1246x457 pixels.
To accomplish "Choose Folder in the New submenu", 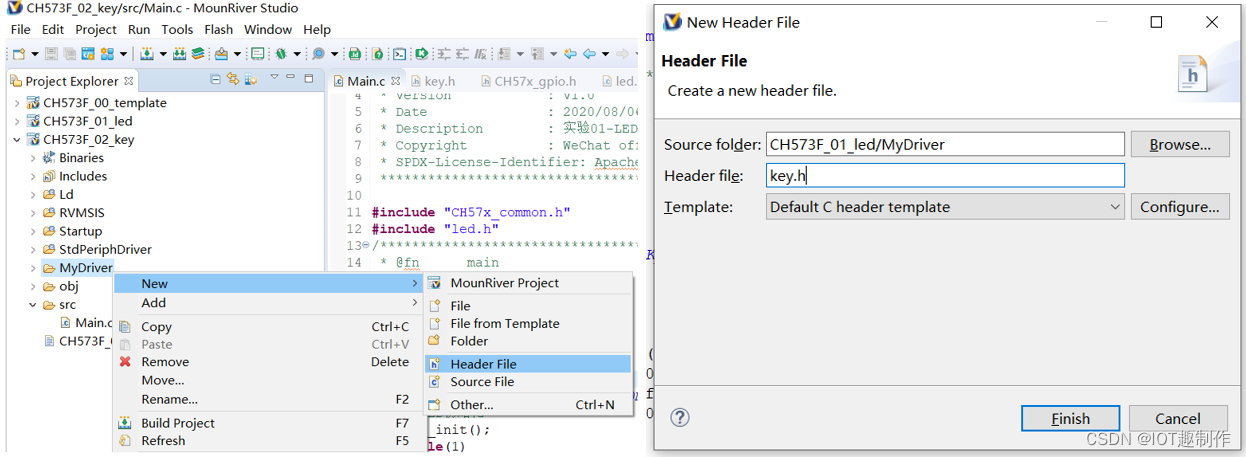I will (529, 341).
